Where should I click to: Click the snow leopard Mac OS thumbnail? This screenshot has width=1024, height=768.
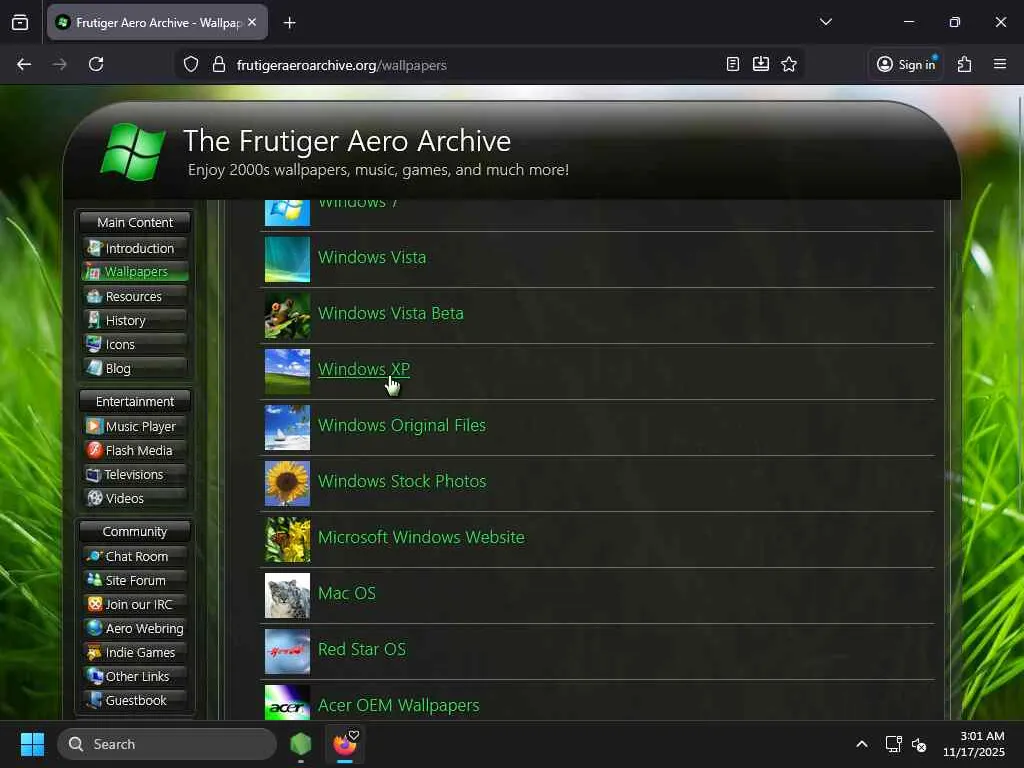pyautogui.click(x=287, y=596)
